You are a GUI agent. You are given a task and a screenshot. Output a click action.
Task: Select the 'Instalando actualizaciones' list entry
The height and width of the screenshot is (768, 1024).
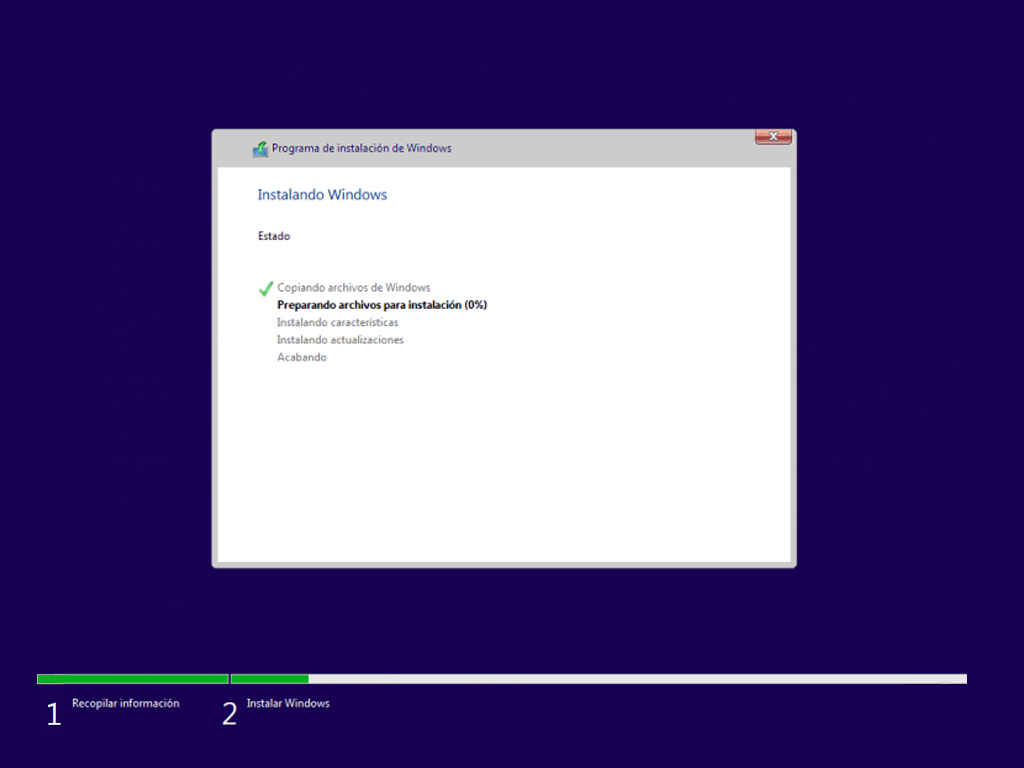pos(339,339)
